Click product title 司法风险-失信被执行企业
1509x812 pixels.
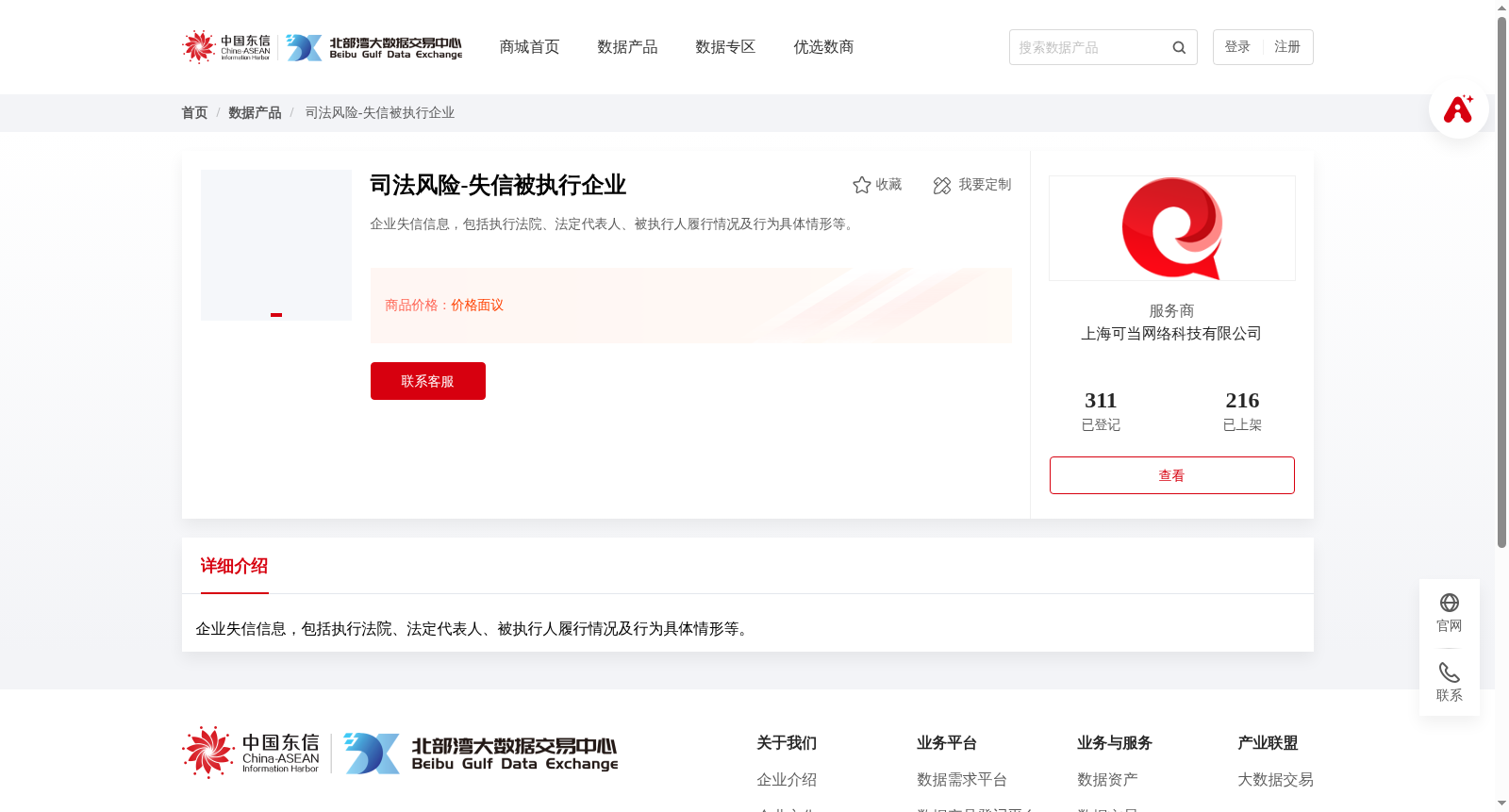(x=498, y=185)
